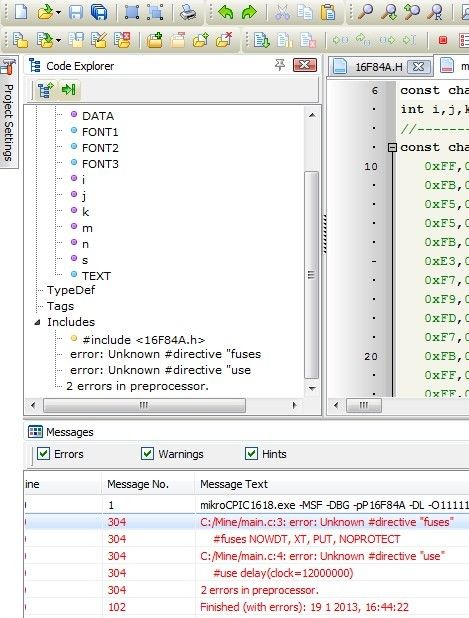Paste from clipboard with the clipboard icon

coord(328,13)
